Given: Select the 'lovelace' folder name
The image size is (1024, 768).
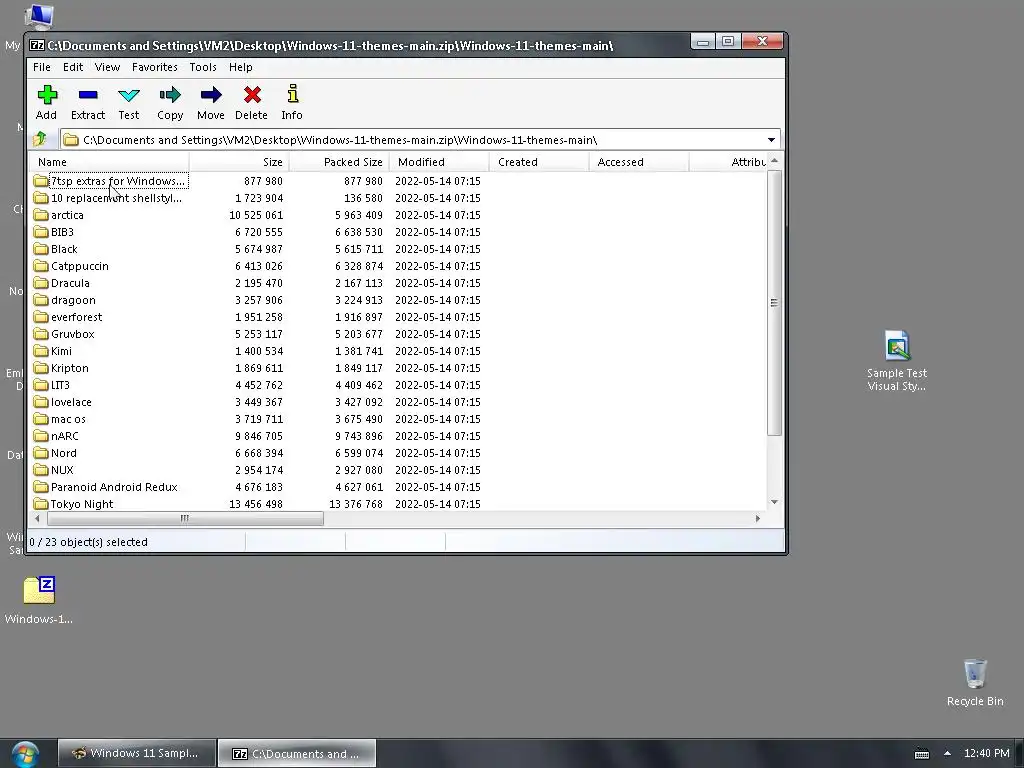Looking at the screenshot, I should 71,402.
